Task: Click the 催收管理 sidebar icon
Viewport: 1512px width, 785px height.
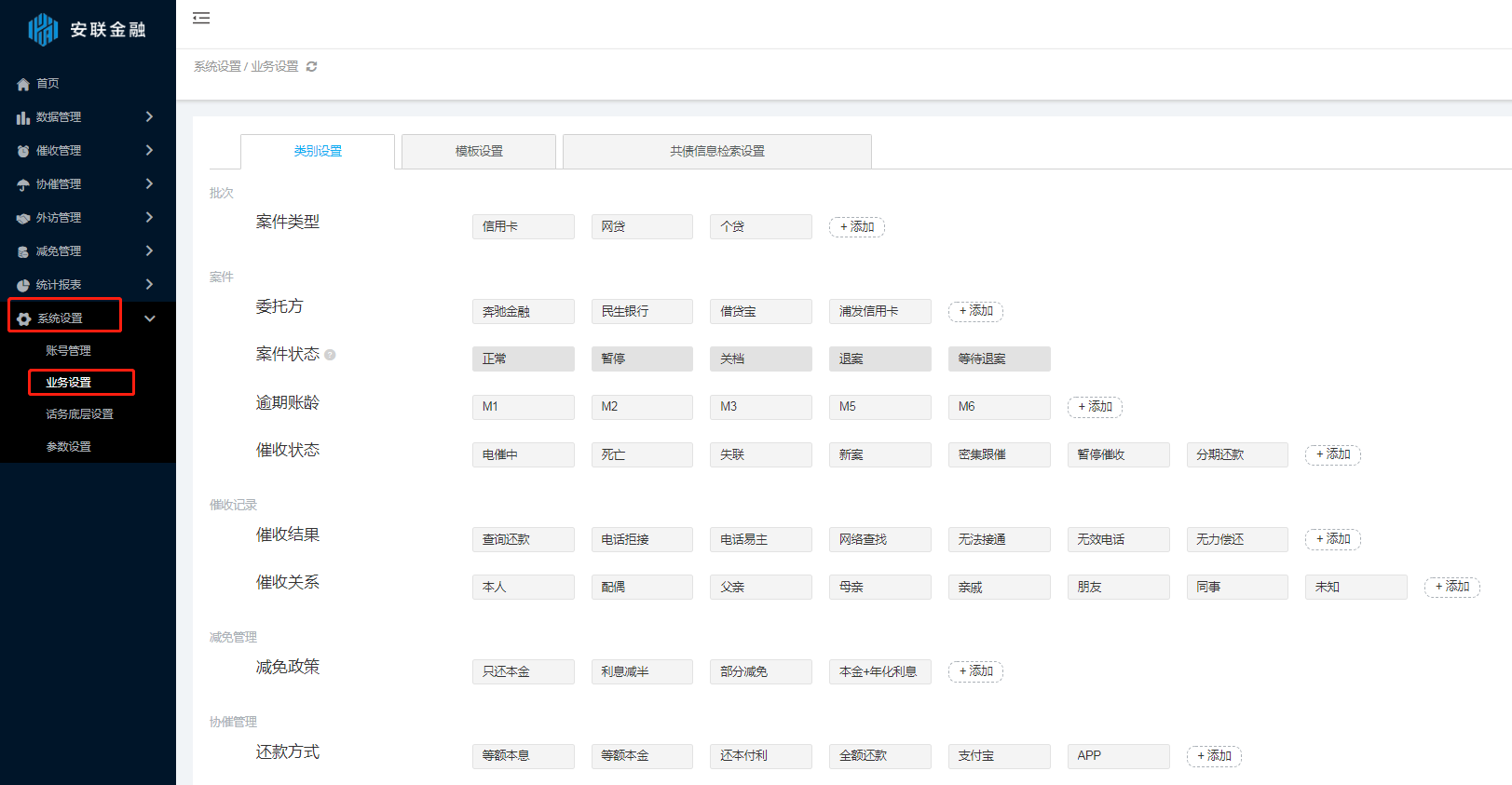Action: pyautogui.click(x=23, y=151)
